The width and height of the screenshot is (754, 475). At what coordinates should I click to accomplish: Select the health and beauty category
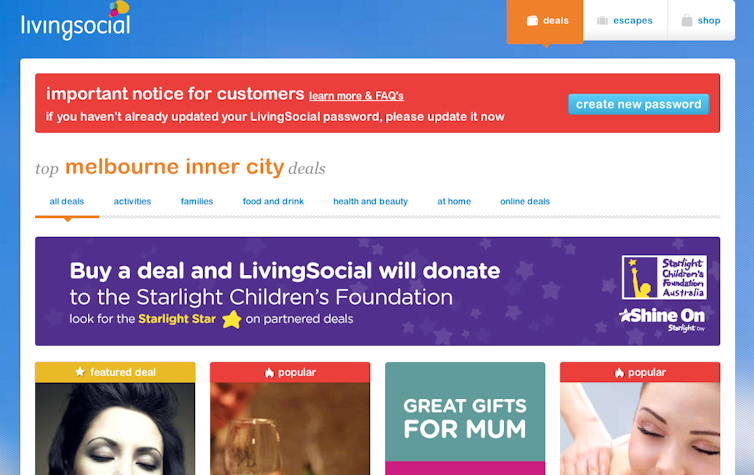point(370,201)
